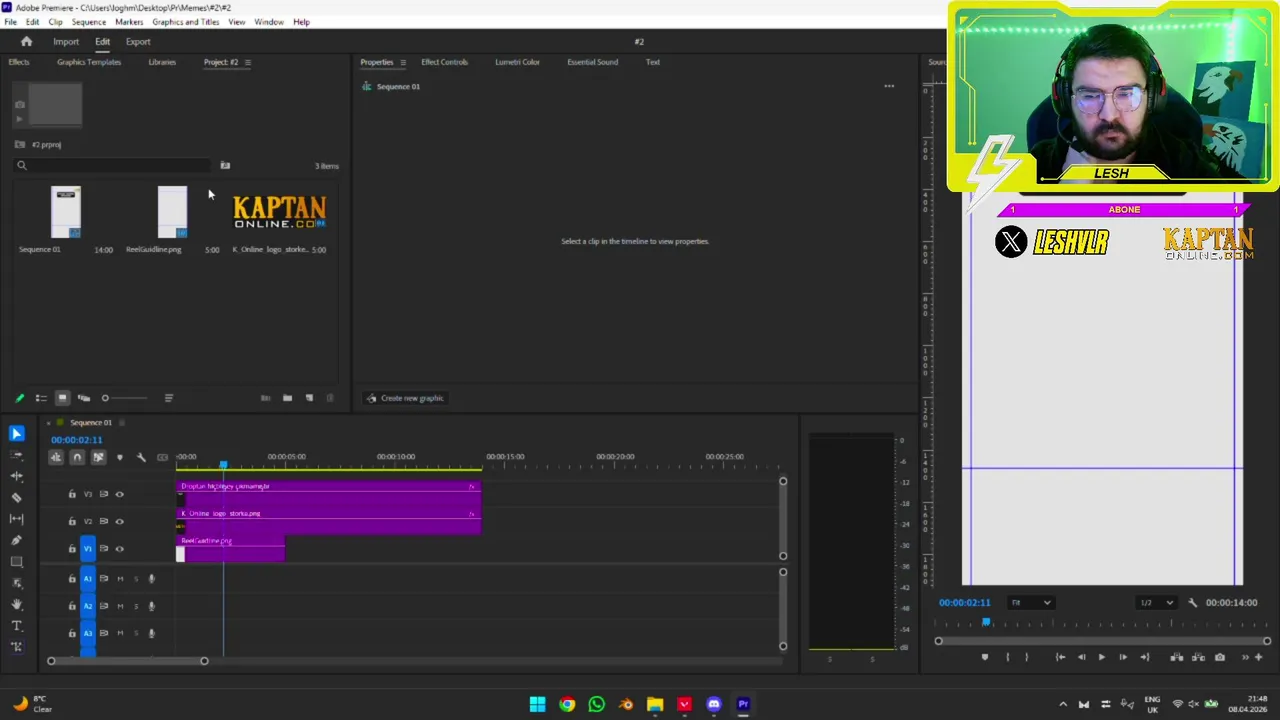The image size is (1280, 720).
Task: Select the Rectangle tool
Action: [x=16, y=562]
